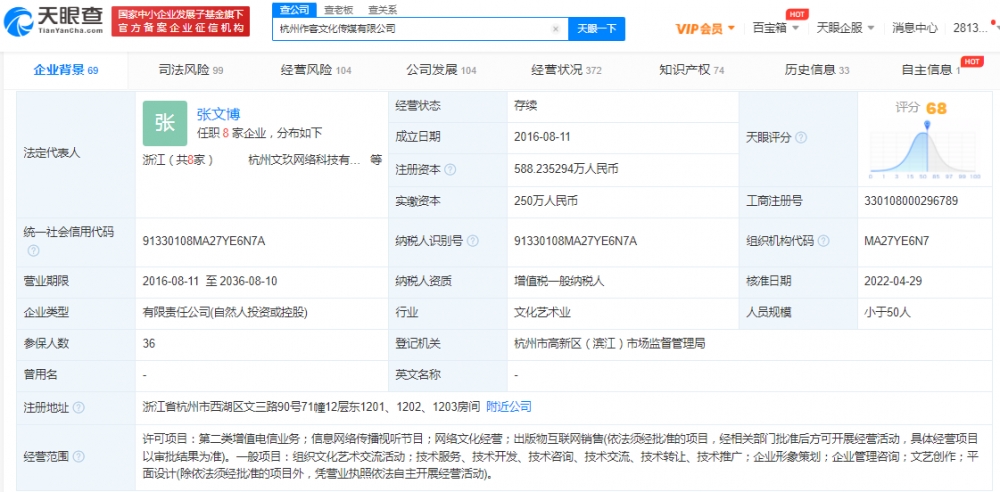The width and height of the screenshot is (1000, 492).
Task: Open the 企业背景 tab
Action: tap(66, 70)
